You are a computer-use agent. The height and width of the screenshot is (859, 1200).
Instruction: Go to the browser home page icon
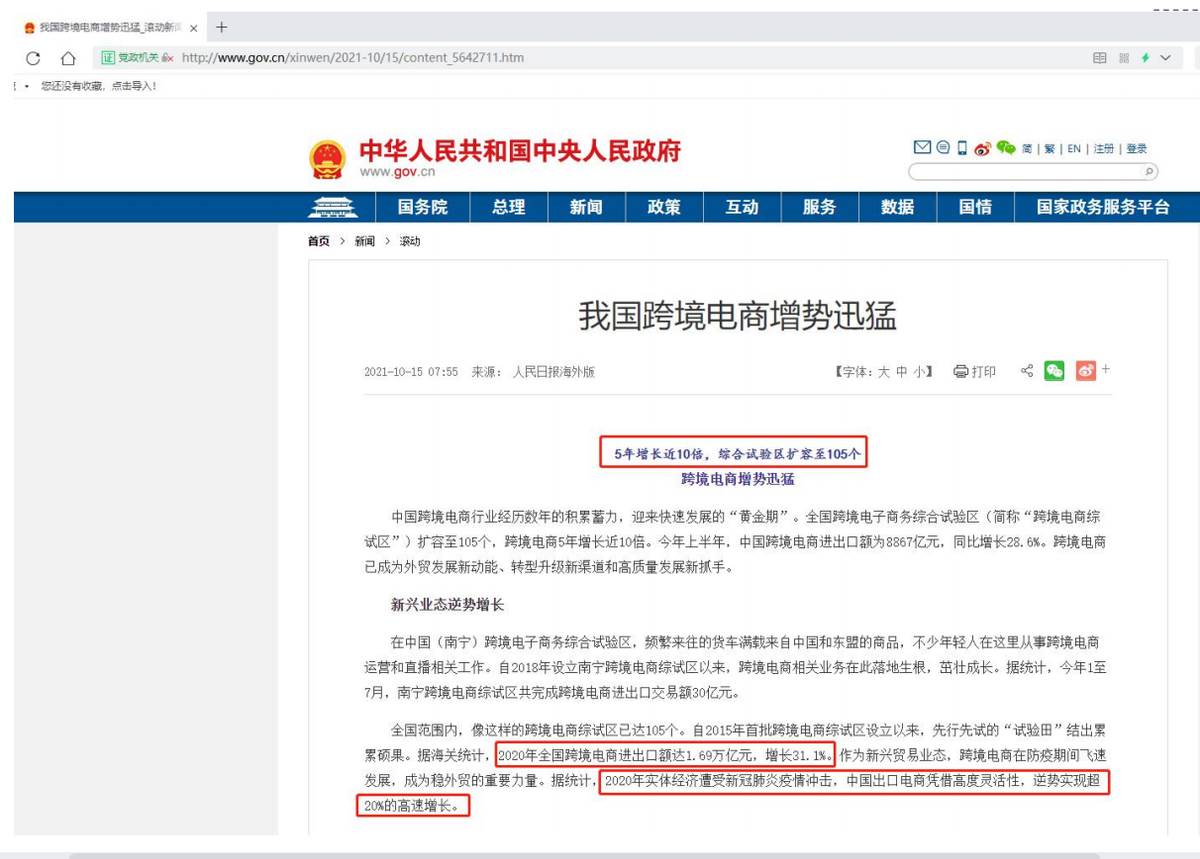pos(68,58)
